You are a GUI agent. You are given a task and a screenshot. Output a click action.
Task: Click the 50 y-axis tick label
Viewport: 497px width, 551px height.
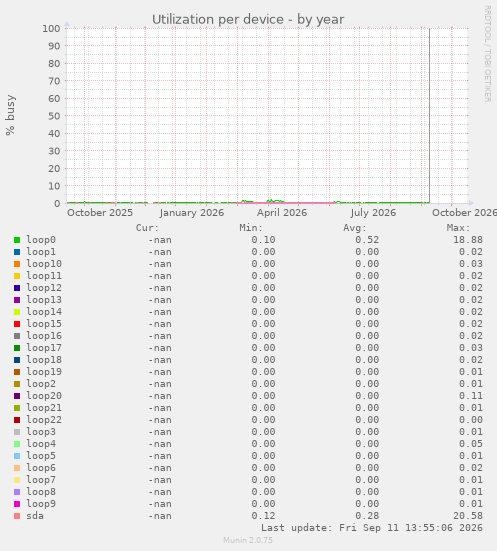(x=54, y=116)
